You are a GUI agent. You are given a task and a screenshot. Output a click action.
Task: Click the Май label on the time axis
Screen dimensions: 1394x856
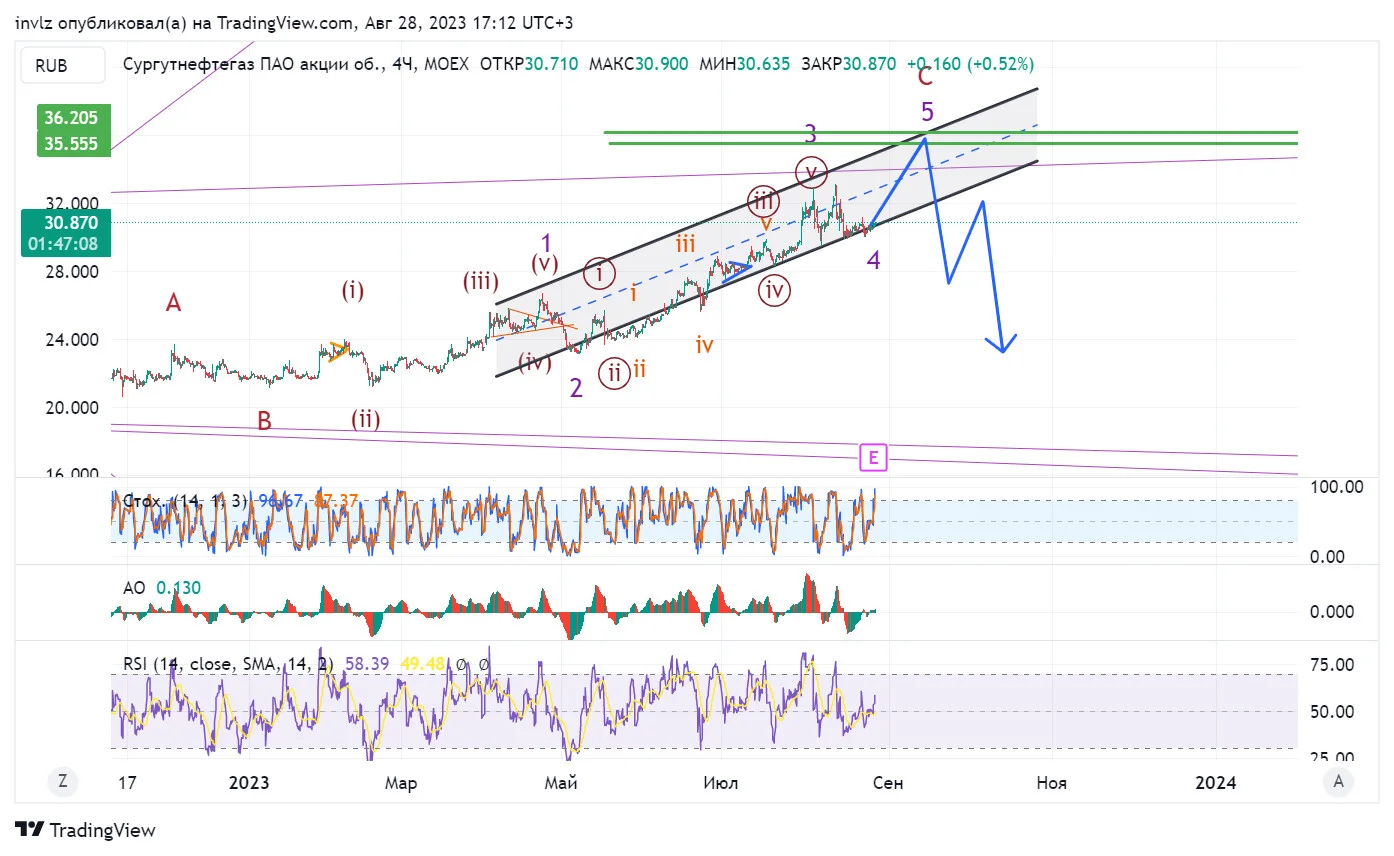pos(562,783)
